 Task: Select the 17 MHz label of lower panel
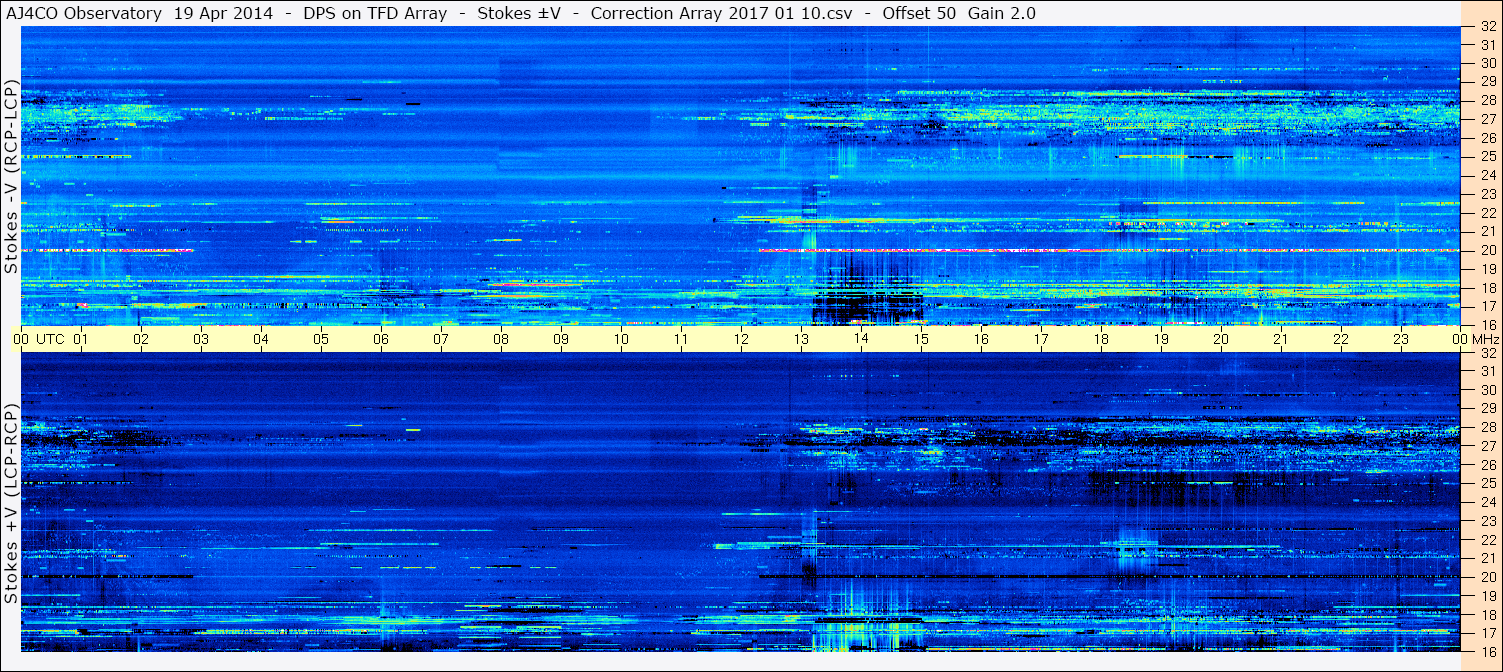pos(1487,633)
